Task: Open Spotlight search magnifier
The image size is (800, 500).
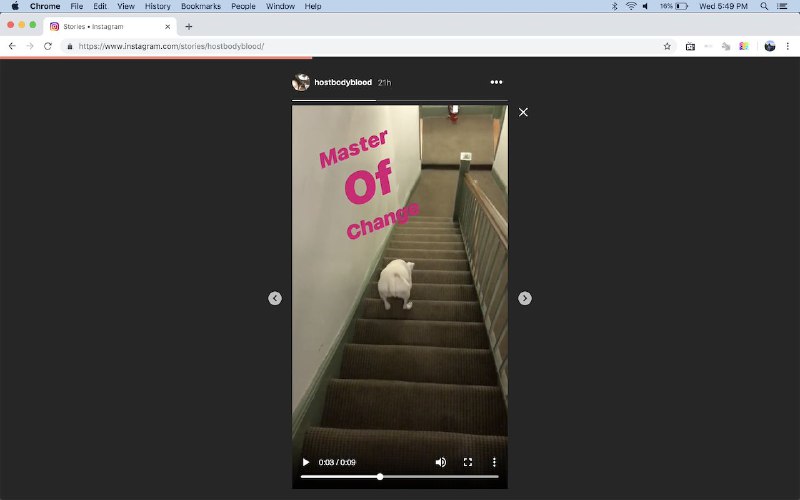Action: click(x=764, y=6)
